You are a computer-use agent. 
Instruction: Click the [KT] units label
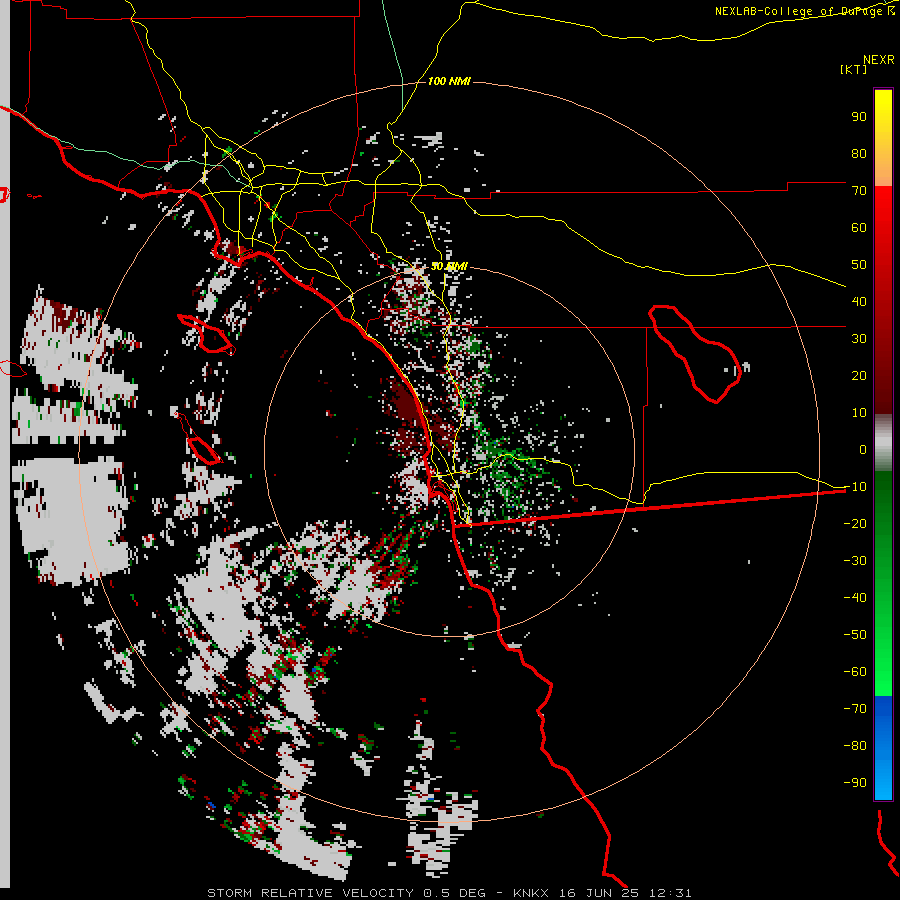click(854, 69)
